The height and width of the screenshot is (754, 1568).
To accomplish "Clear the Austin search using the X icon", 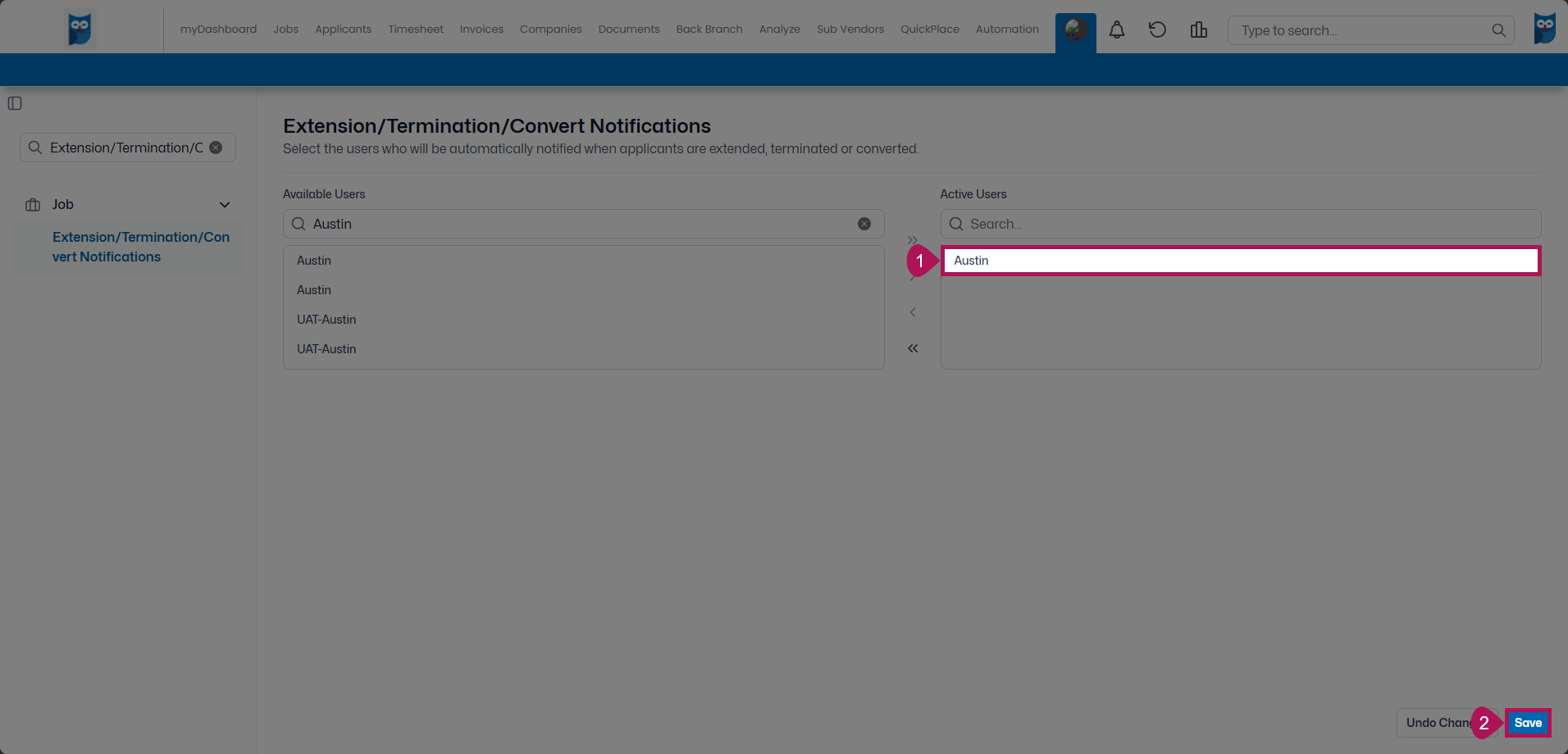I will [864, 223].
